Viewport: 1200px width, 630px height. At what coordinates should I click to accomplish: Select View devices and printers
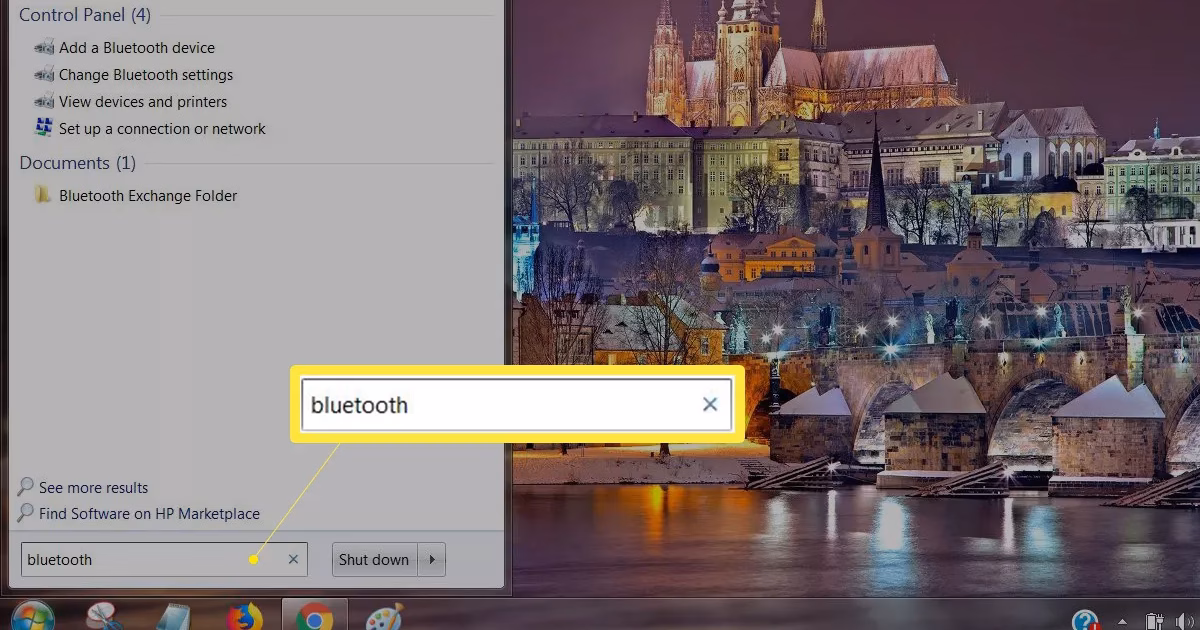[x=142, y=101]
